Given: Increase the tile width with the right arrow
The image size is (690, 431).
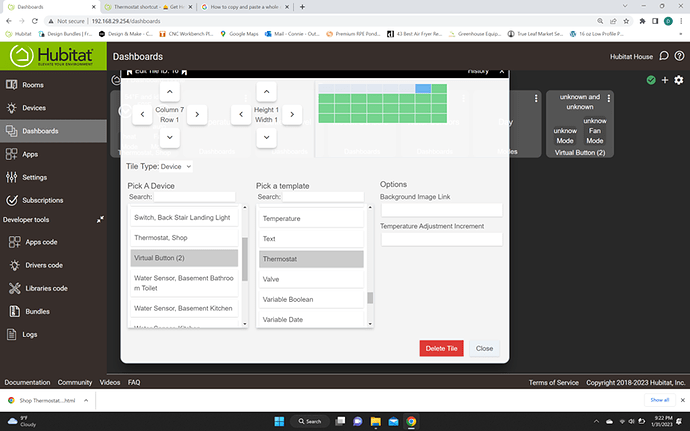Looking at the screenshot, I should pyautogui.click(x=292, y=114).
